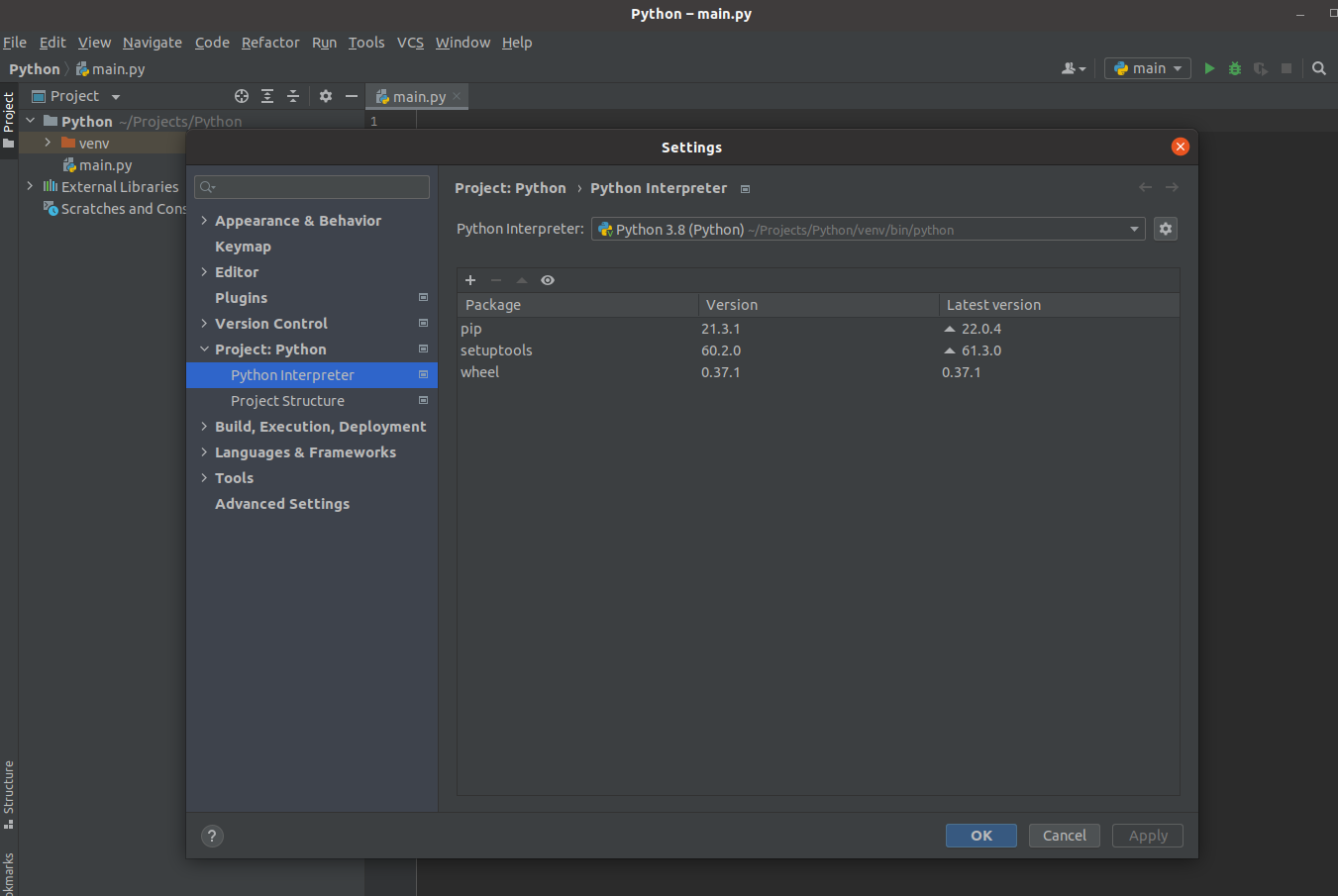
Task: Click the back arrow in the Settings header
Action: pyautogui.click(x=1145, y=187)
